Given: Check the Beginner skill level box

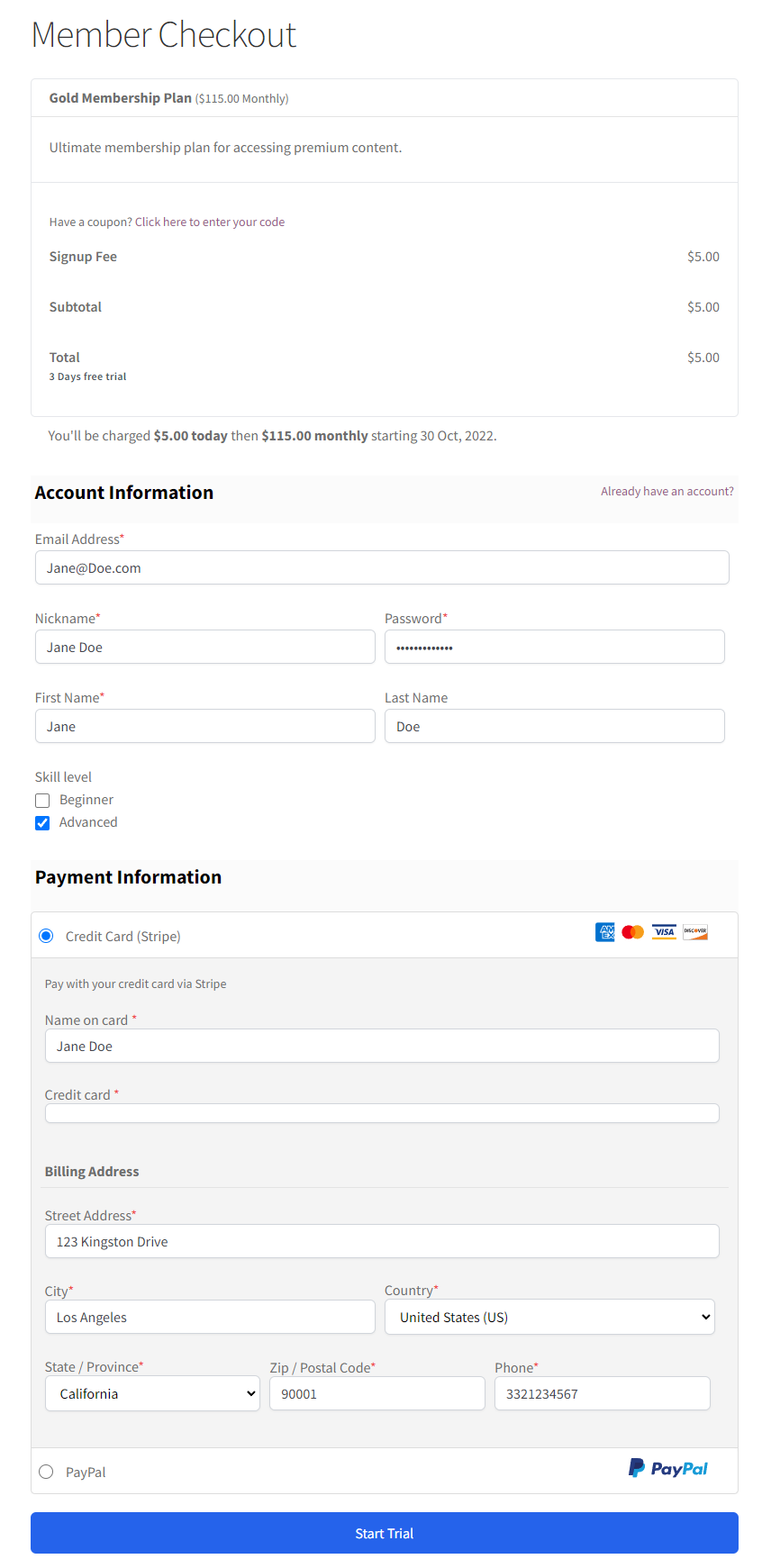Looking at the screenshot, I should (x=42, y=801).
